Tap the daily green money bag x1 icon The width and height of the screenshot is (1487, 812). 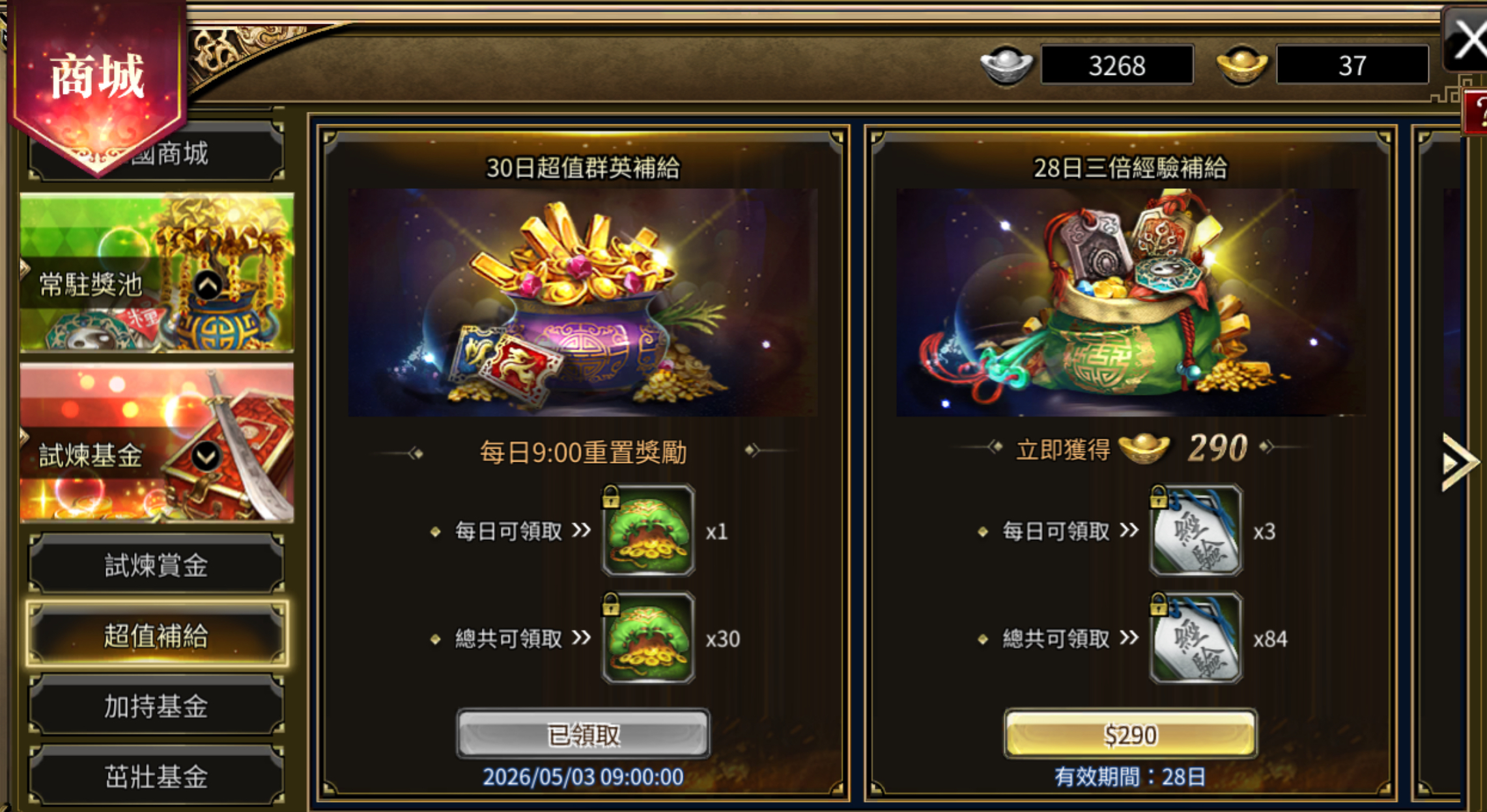648,531
